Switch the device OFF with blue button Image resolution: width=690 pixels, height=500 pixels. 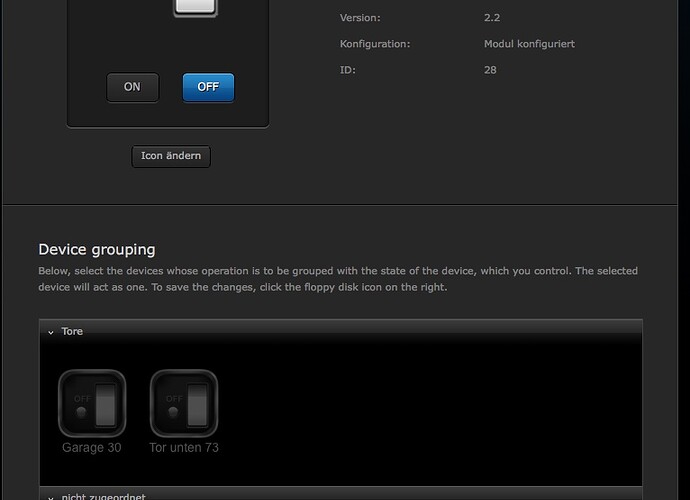pos(208,87)
